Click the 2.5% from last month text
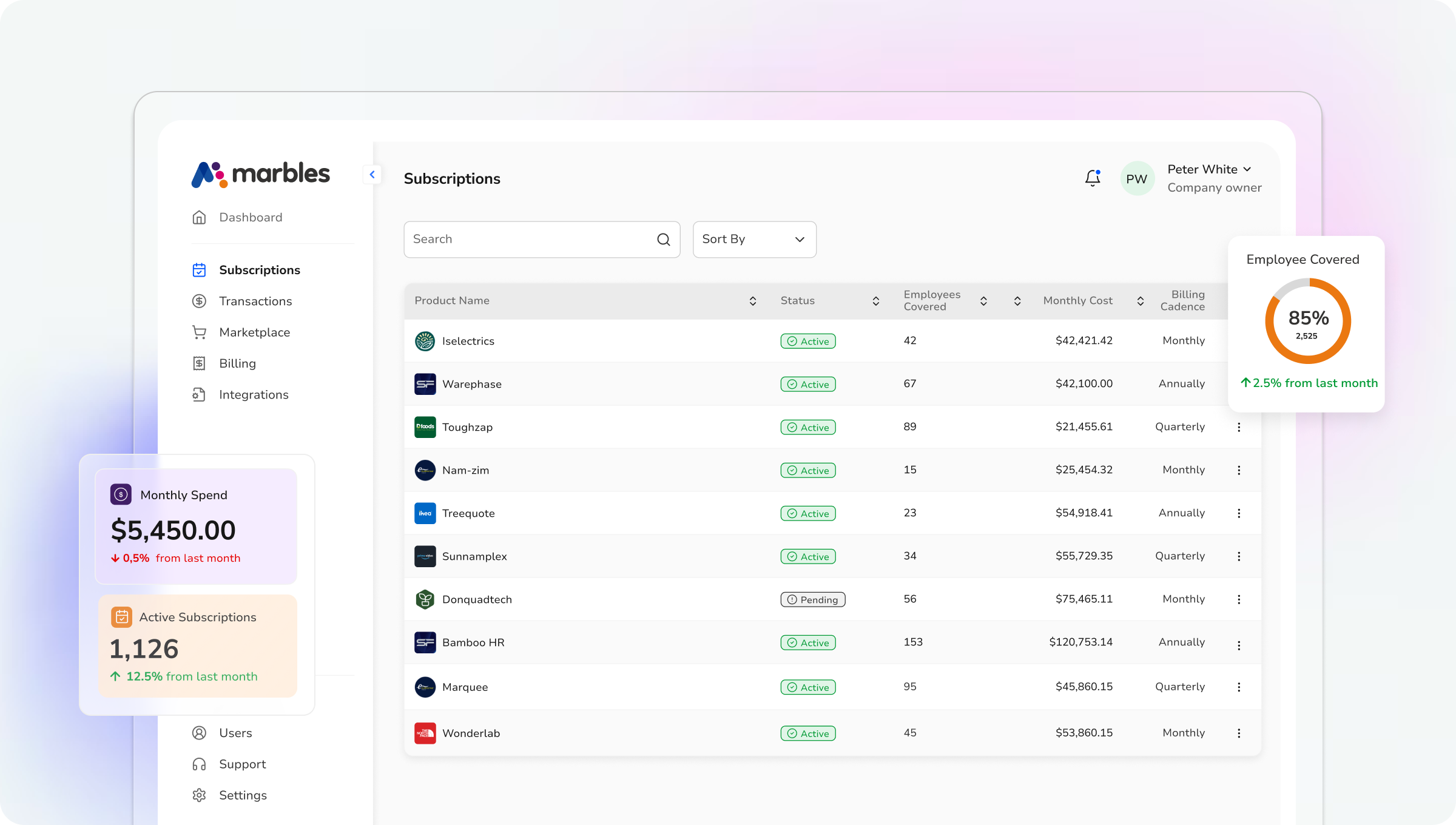Viewport: 1456px width, 825px height. pyautogui.click(x=1309, y=383)
